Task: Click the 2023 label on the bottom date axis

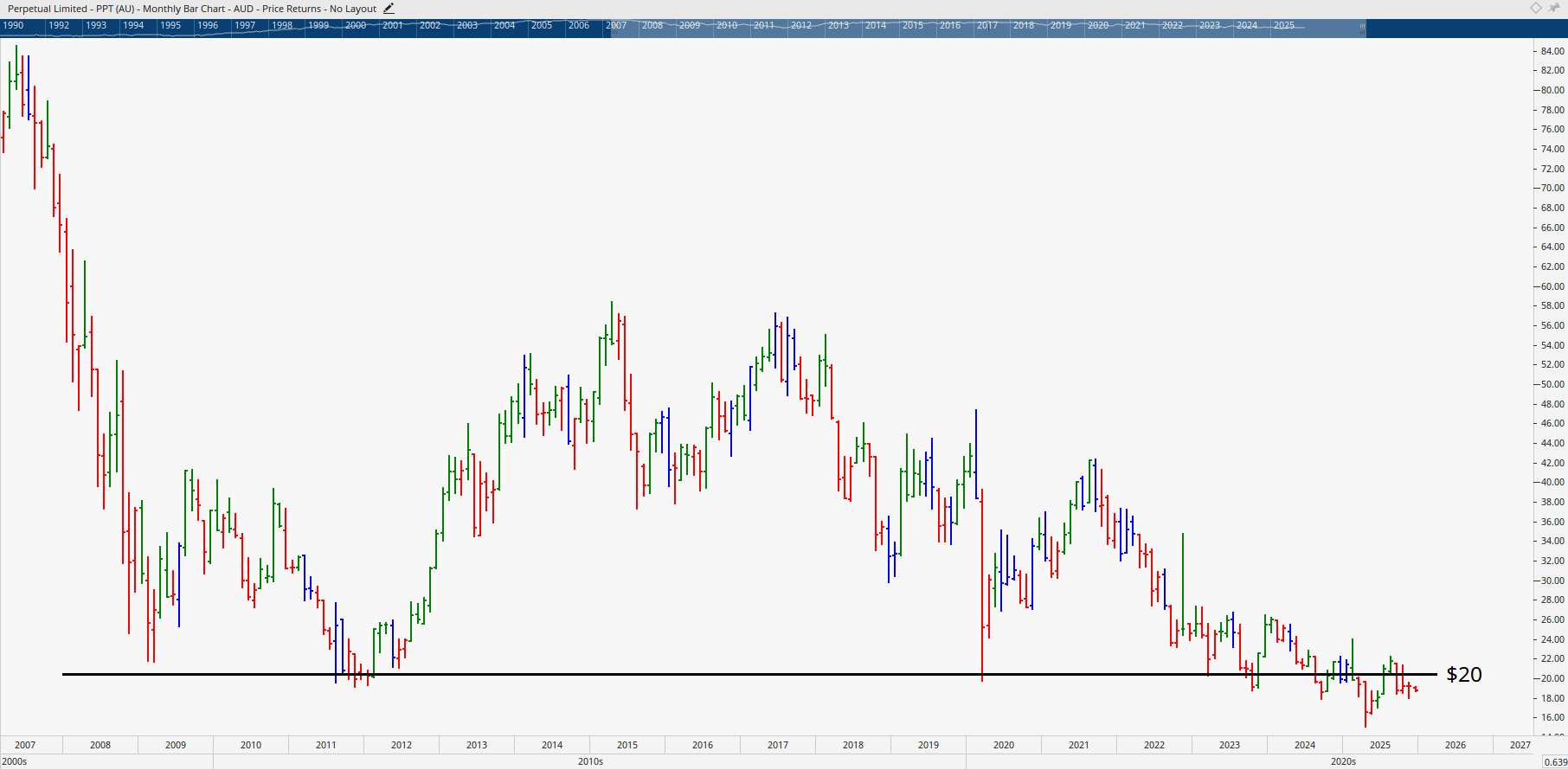Action: (x=1230, y=745)
